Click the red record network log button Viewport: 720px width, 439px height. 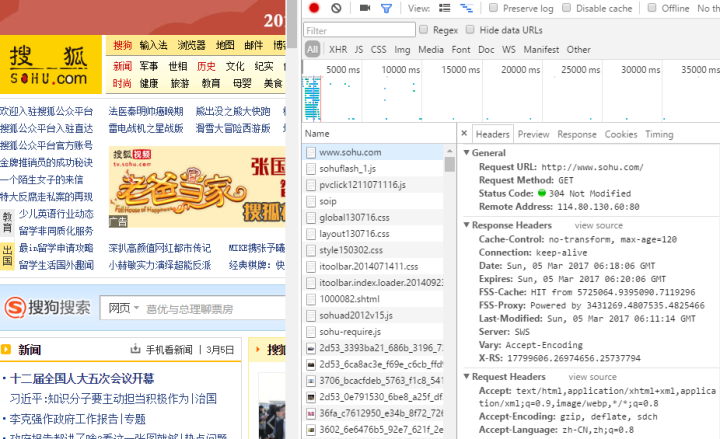[x=314, y=8]
